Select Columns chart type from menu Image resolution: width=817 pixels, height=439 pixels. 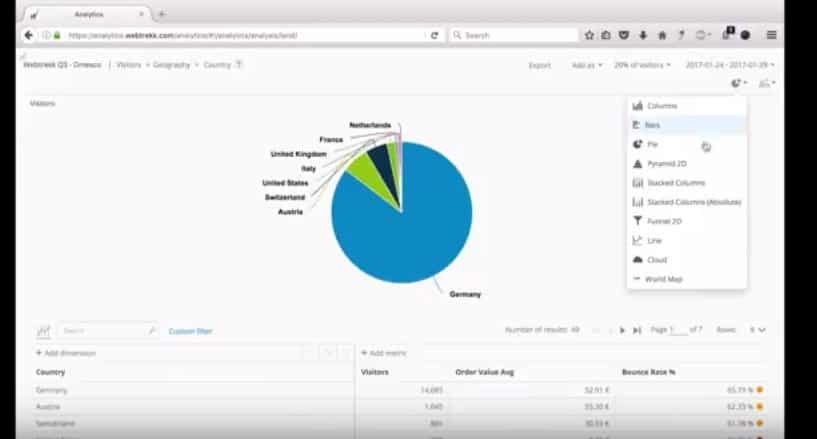(661, 106)
